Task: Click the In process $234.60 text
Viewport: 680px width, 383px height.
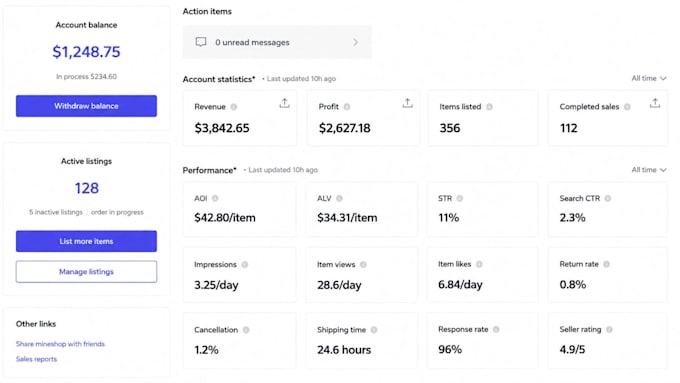Action: pyautogui.click(x=86, y=76)
